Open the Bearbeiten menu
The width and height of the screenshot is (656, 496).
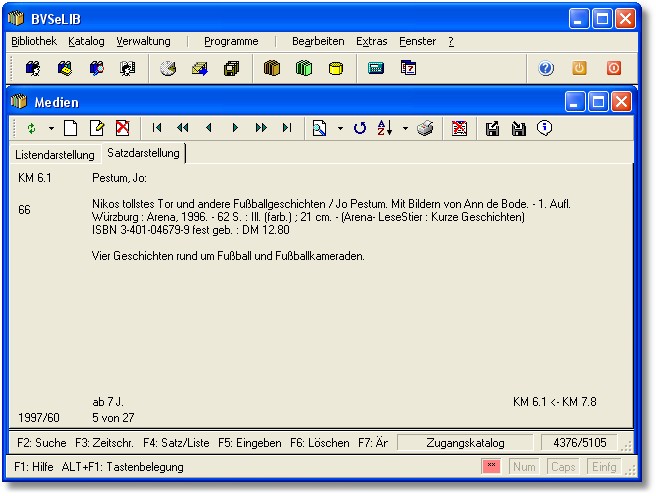point(318,41)
